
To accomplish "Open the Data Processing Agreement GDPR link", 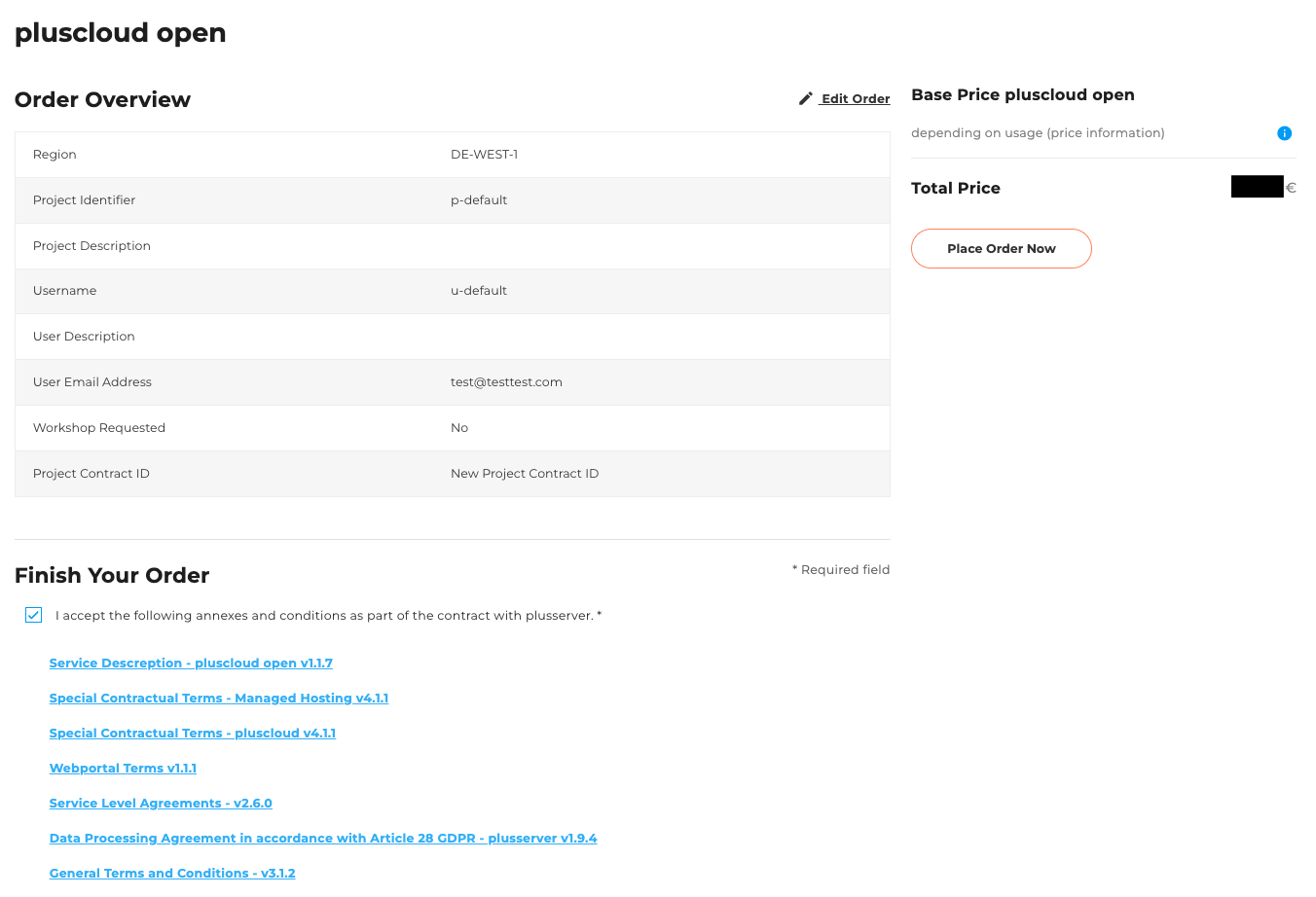I will pos(323,838).
